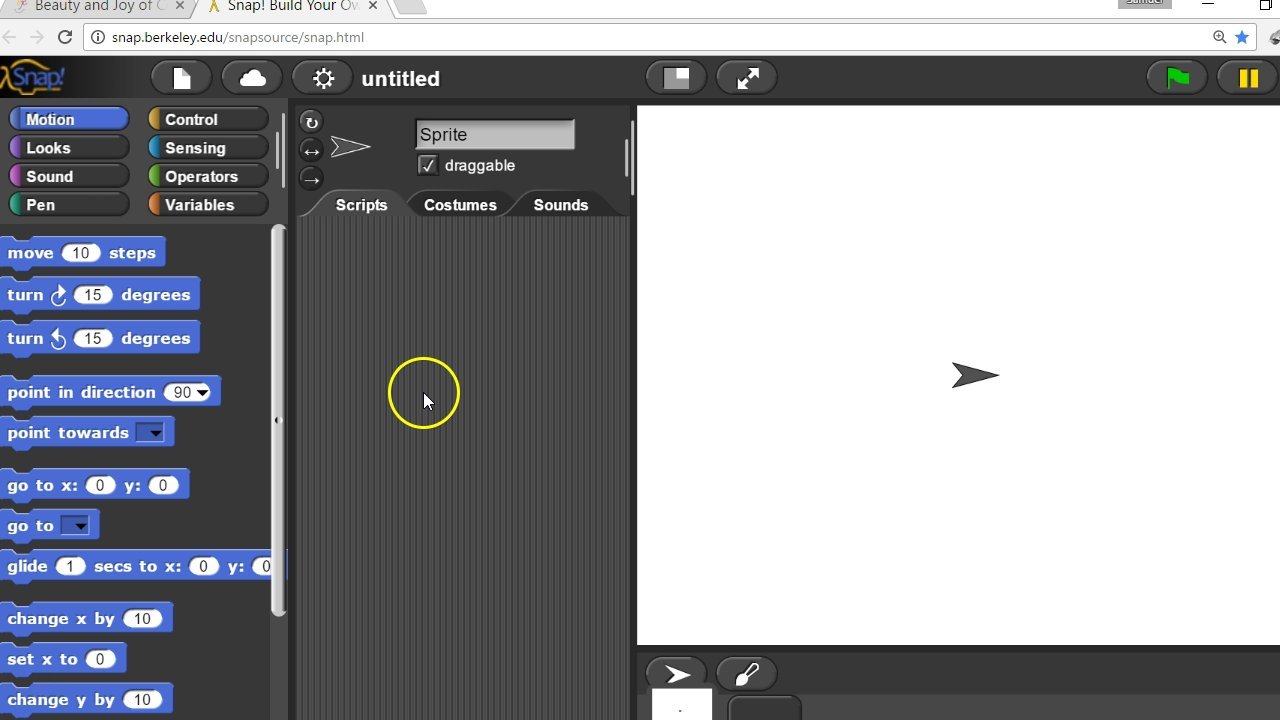Switch to the Costumes tab
Image resolution: width=1280 pixels, height=720 pixels.
[460, 204]
